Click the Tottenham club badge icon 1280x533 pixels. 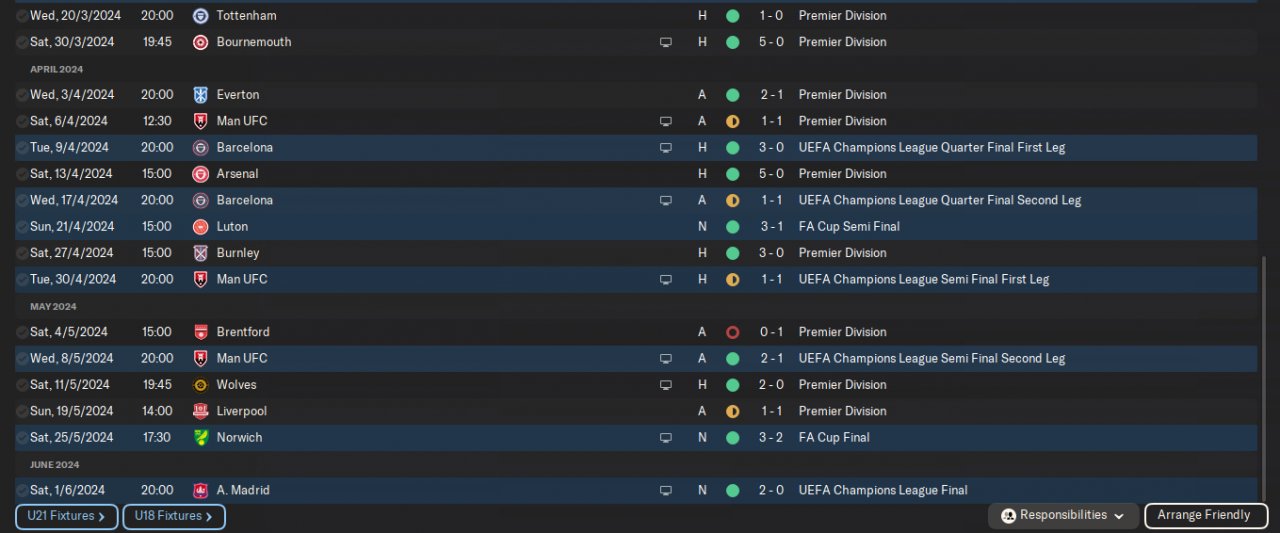(x=200, y=16)
